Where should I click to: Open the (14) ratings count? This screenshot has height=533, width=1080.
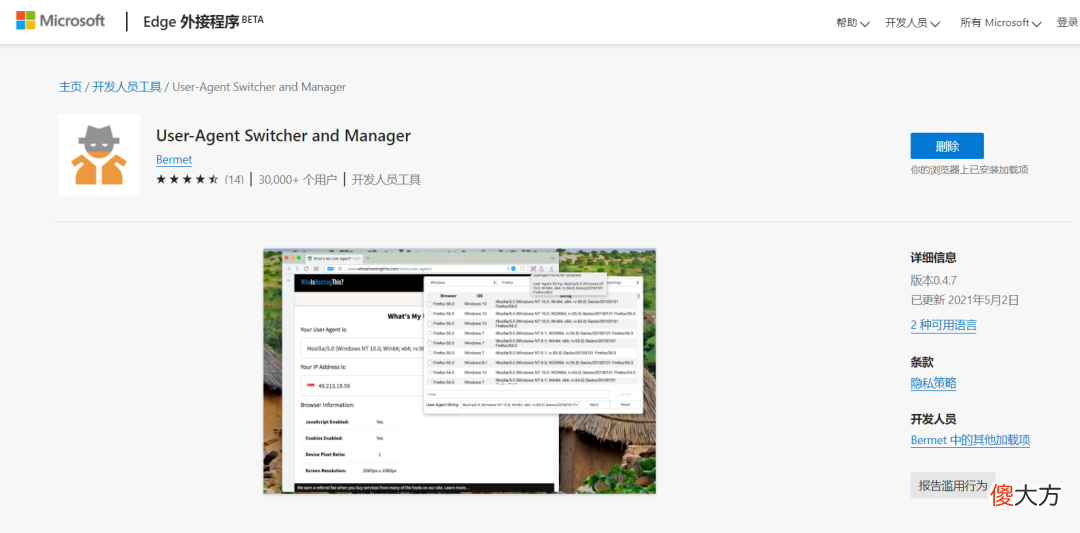point(234,180)
